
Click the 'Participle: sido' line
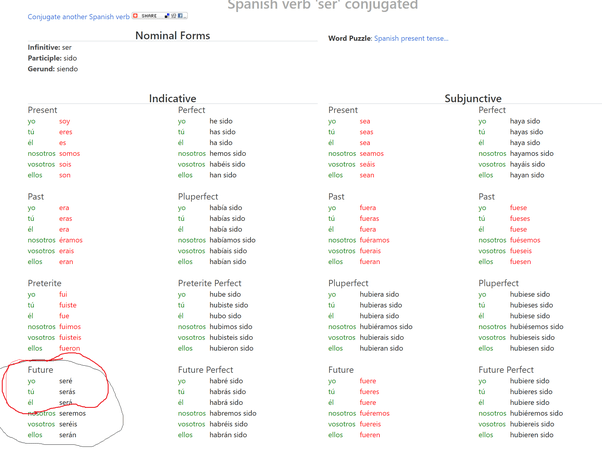(x=52, y=58)
